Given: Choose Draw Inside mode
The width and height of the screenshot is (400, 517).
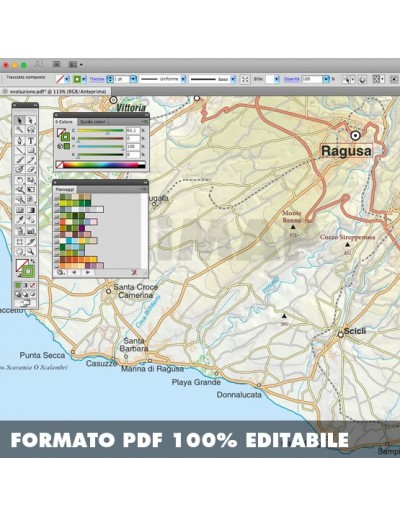Looking at the screenshot, I should point(32,294).
